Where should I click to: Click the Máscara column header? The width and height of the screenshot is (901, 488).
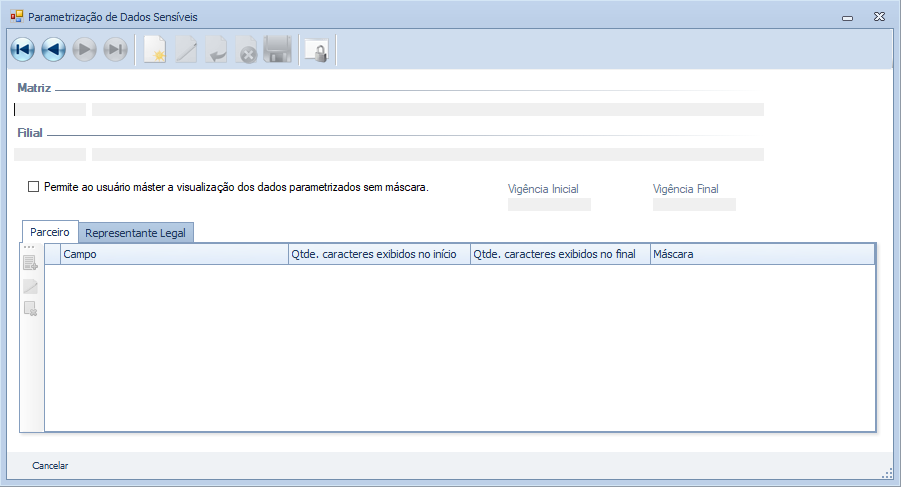763,254
